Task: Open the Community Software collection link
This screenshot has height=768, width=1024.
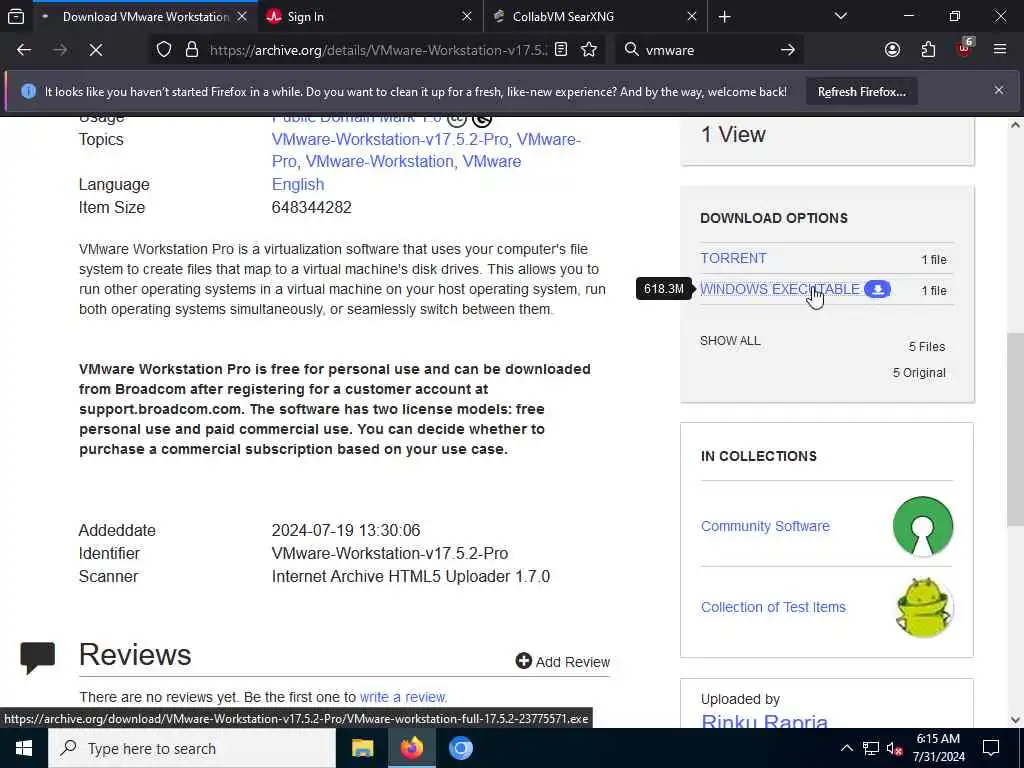Action: coord(765,526)
